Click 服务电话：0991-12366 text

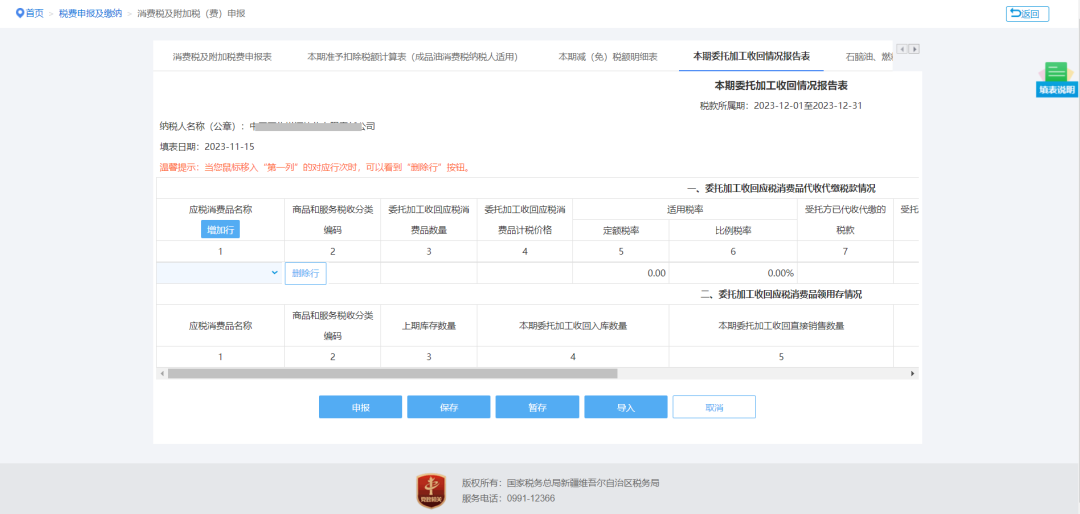(x=508, y=498)
